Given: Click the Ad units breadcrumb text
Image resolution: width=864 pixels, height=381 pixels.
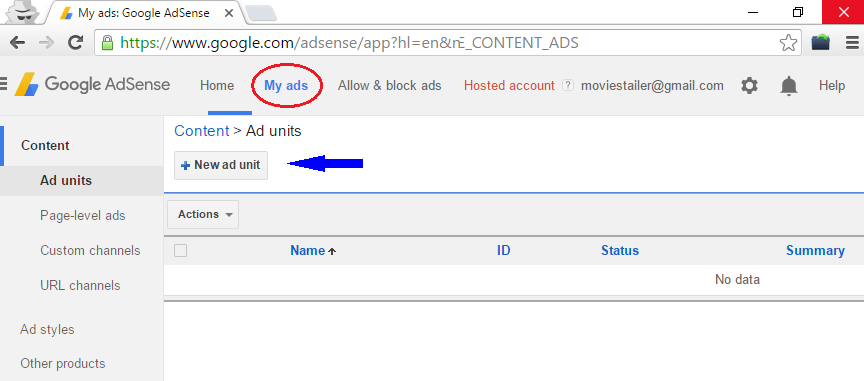Looking at the screenshot, I should tap(274, 131).
